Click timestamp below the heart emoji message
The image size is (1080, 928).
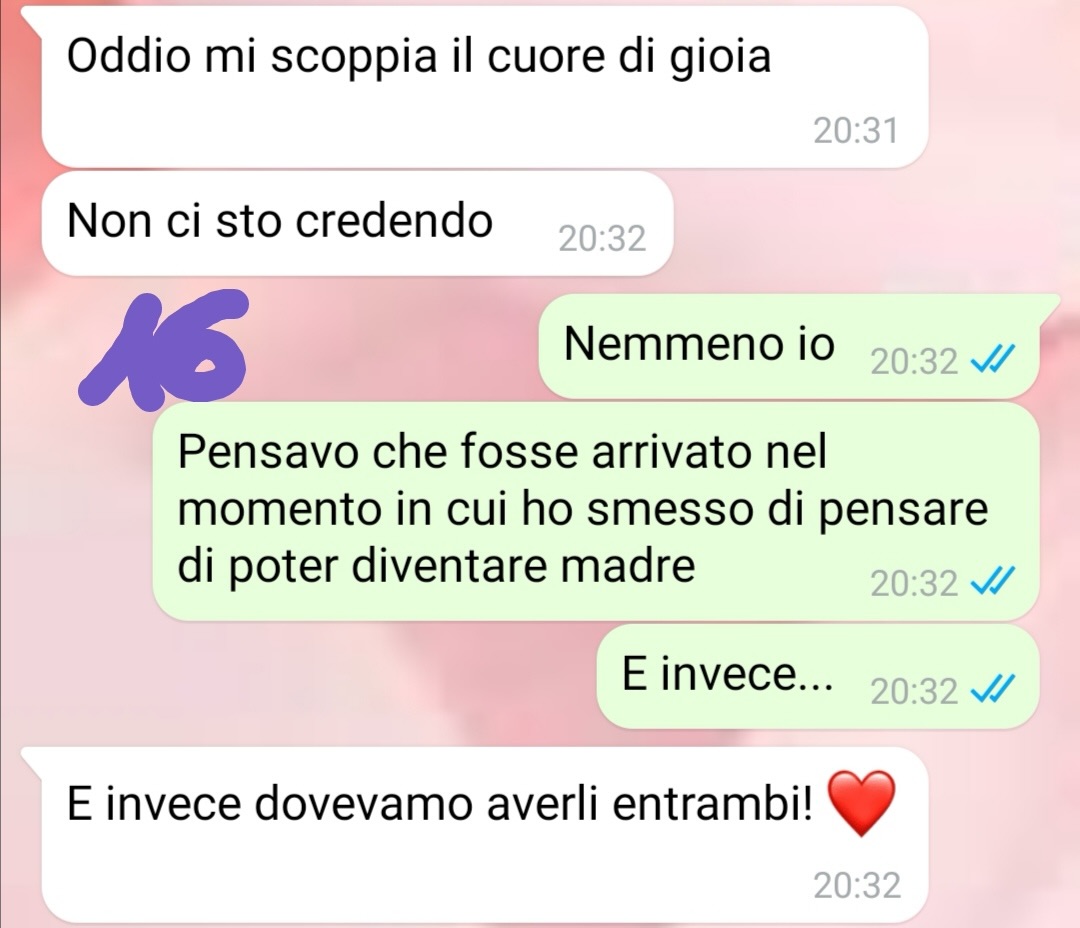[857, 885]
